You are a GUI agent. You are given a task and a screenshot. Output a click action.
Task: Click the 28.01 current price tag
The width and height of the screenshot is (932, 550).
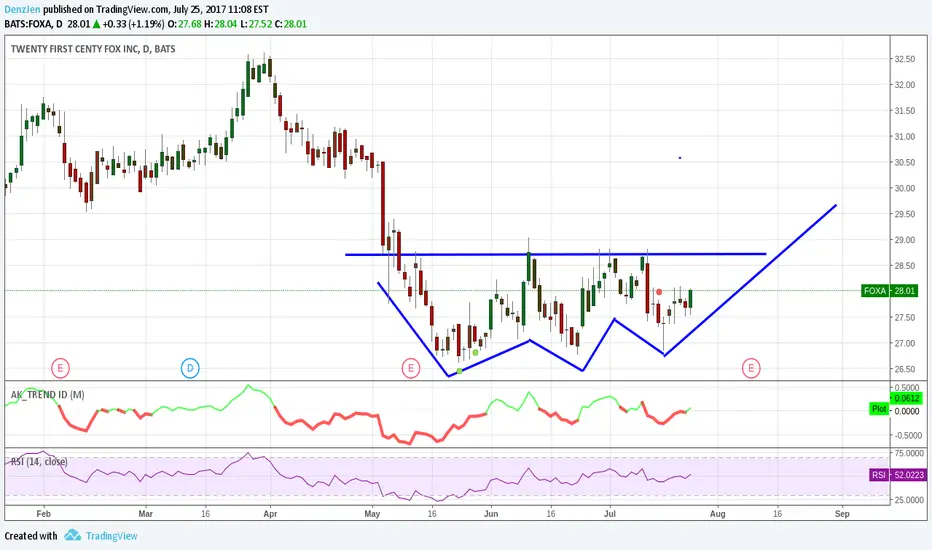tap(904, 291)
